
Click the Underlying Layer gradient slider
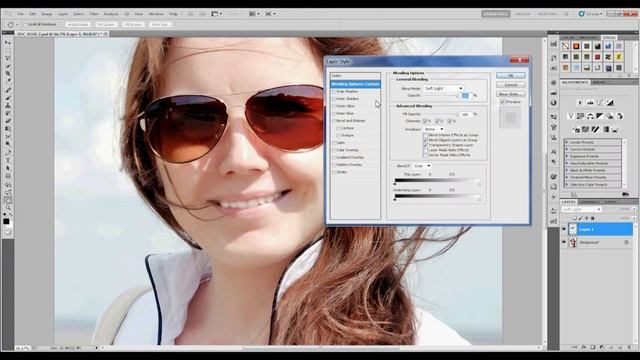[437, 196]
